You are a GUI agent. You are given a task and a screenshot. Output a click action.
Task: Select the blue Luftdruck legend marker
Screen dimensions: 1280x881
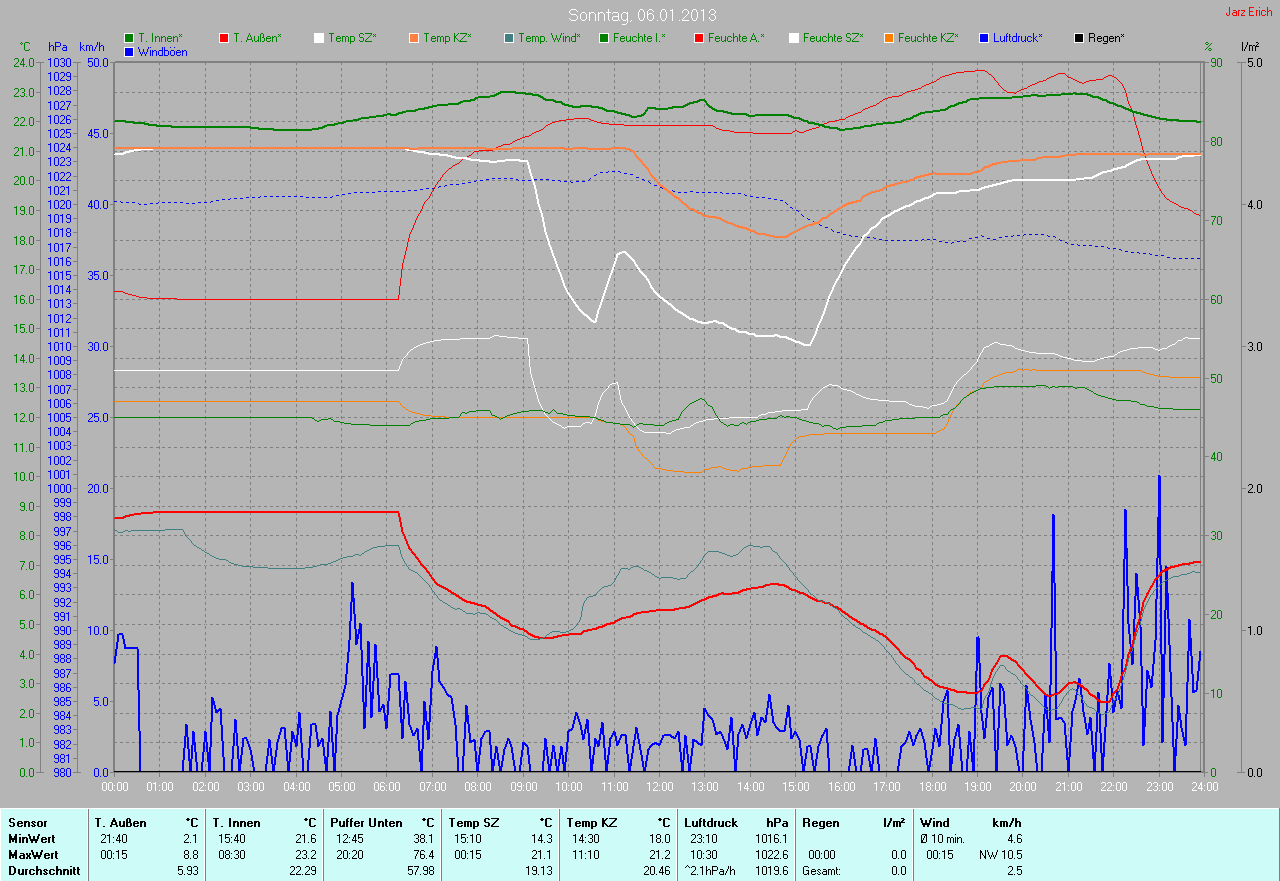coord(984,38)
